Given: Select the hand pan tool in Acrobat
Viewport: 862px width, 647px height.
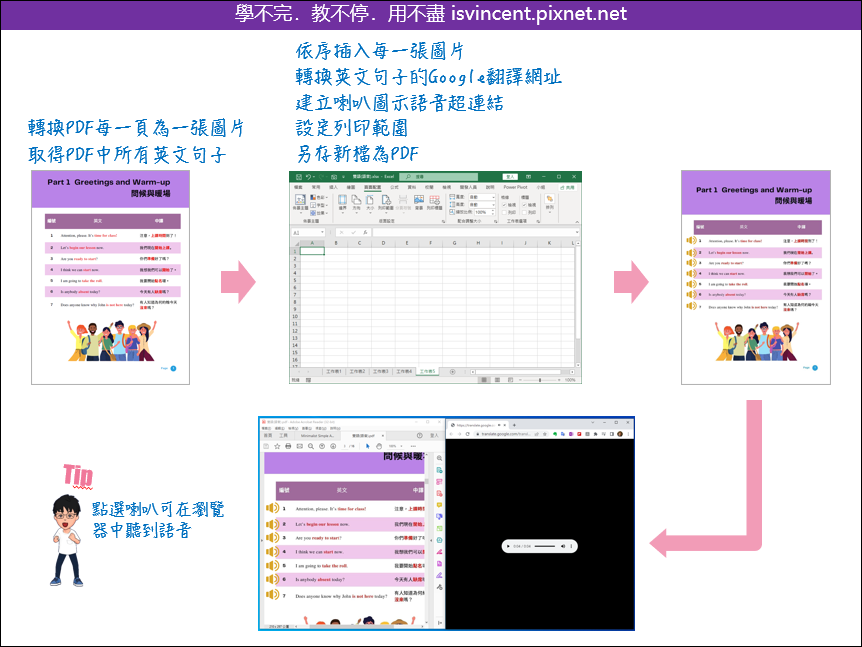Looking at the screenshot, I should click(x=379, y=446).
